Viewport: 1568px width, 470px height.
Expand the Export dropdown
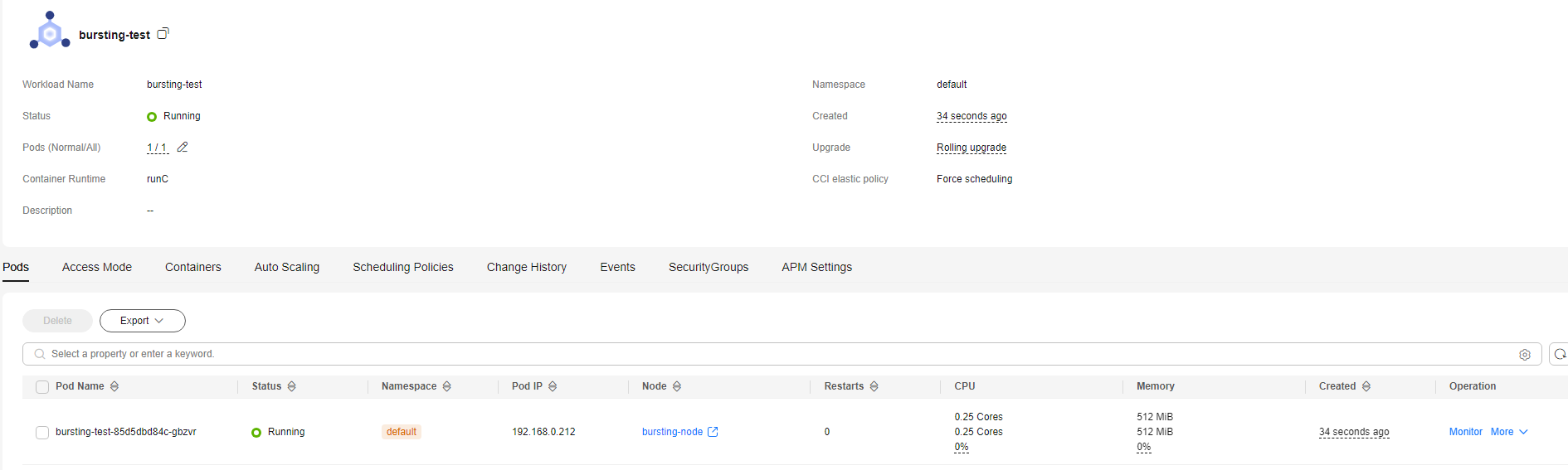tap(143, 321)
